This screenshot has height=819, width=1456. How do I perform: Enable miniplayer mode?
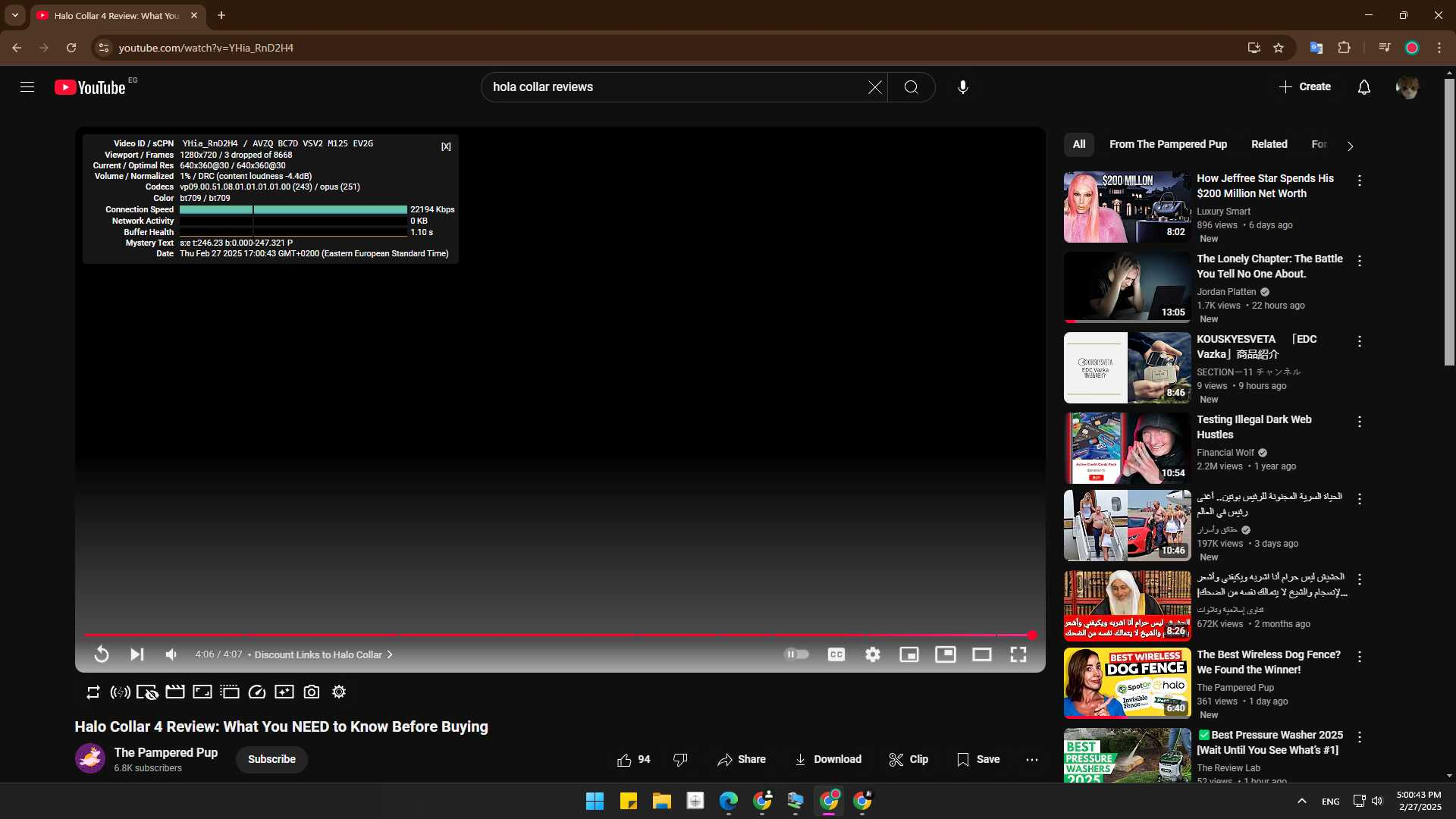pos(909,654)
